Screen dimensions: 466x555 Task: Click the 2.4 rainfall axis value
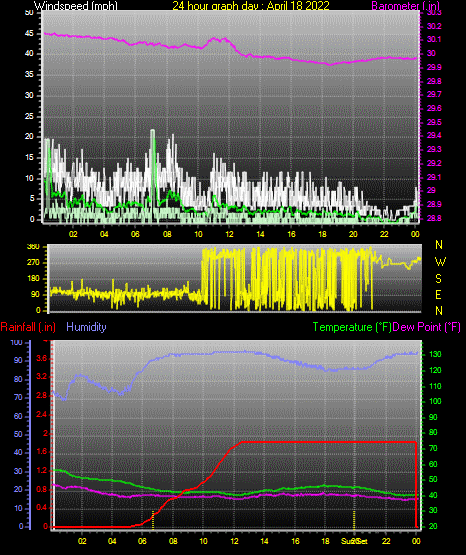41,414
